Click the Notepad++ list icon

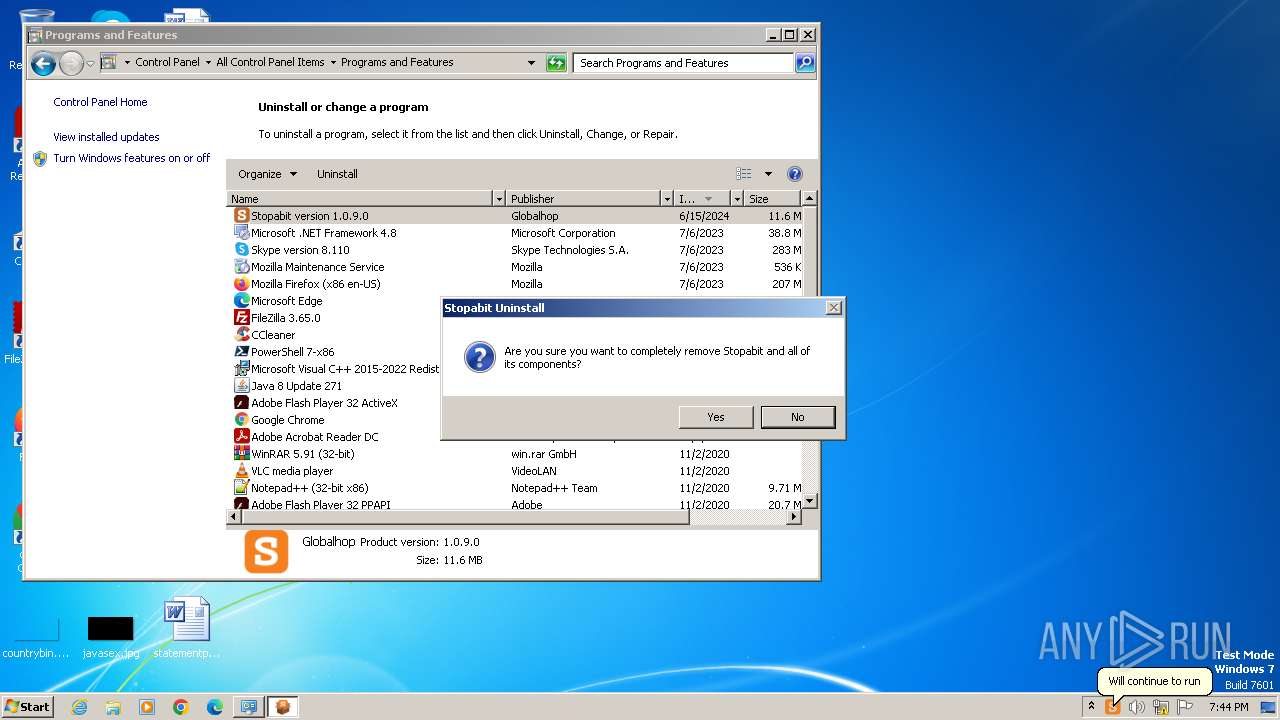click(x=241, y=488)
